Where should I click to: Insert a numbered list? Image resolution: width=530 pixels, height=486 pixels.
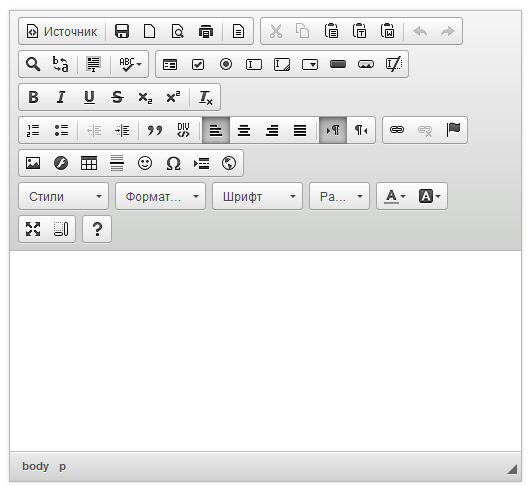pyautogui.click(x=33, y=130)
